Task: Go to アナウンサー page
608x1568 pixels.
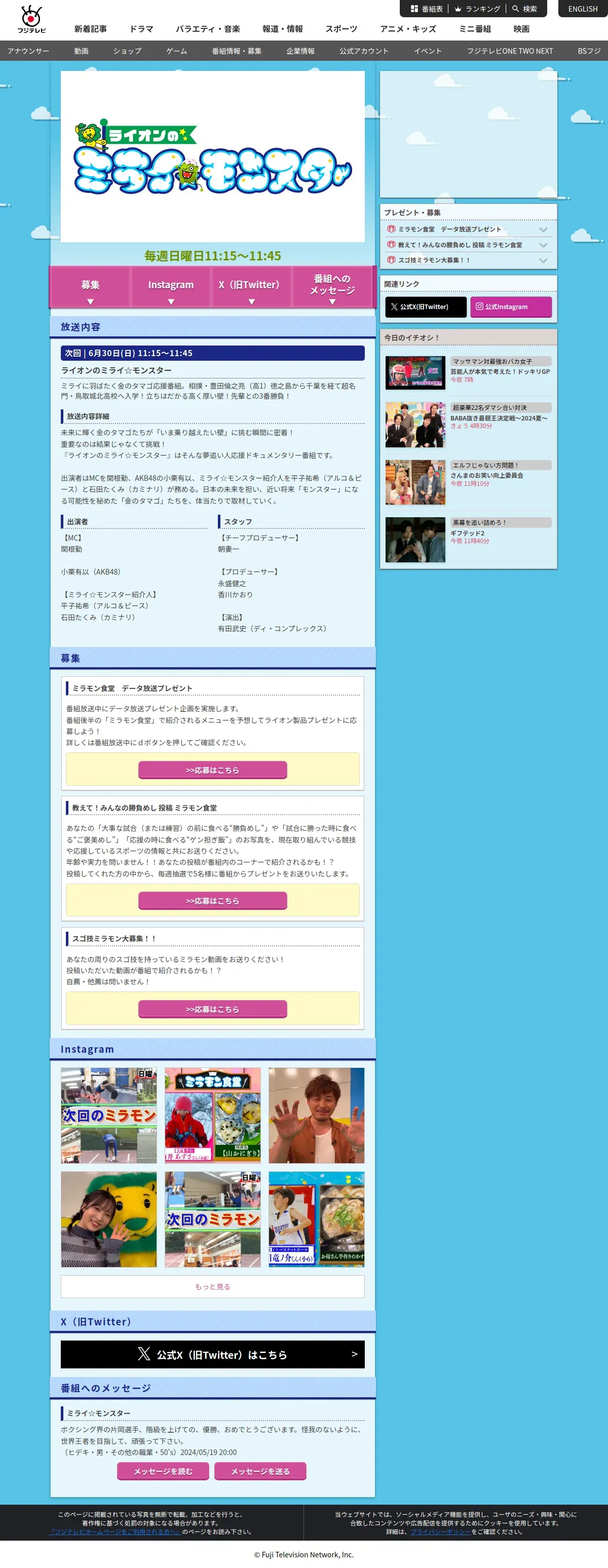Action: pyautogui.click(x=28, y=51)
